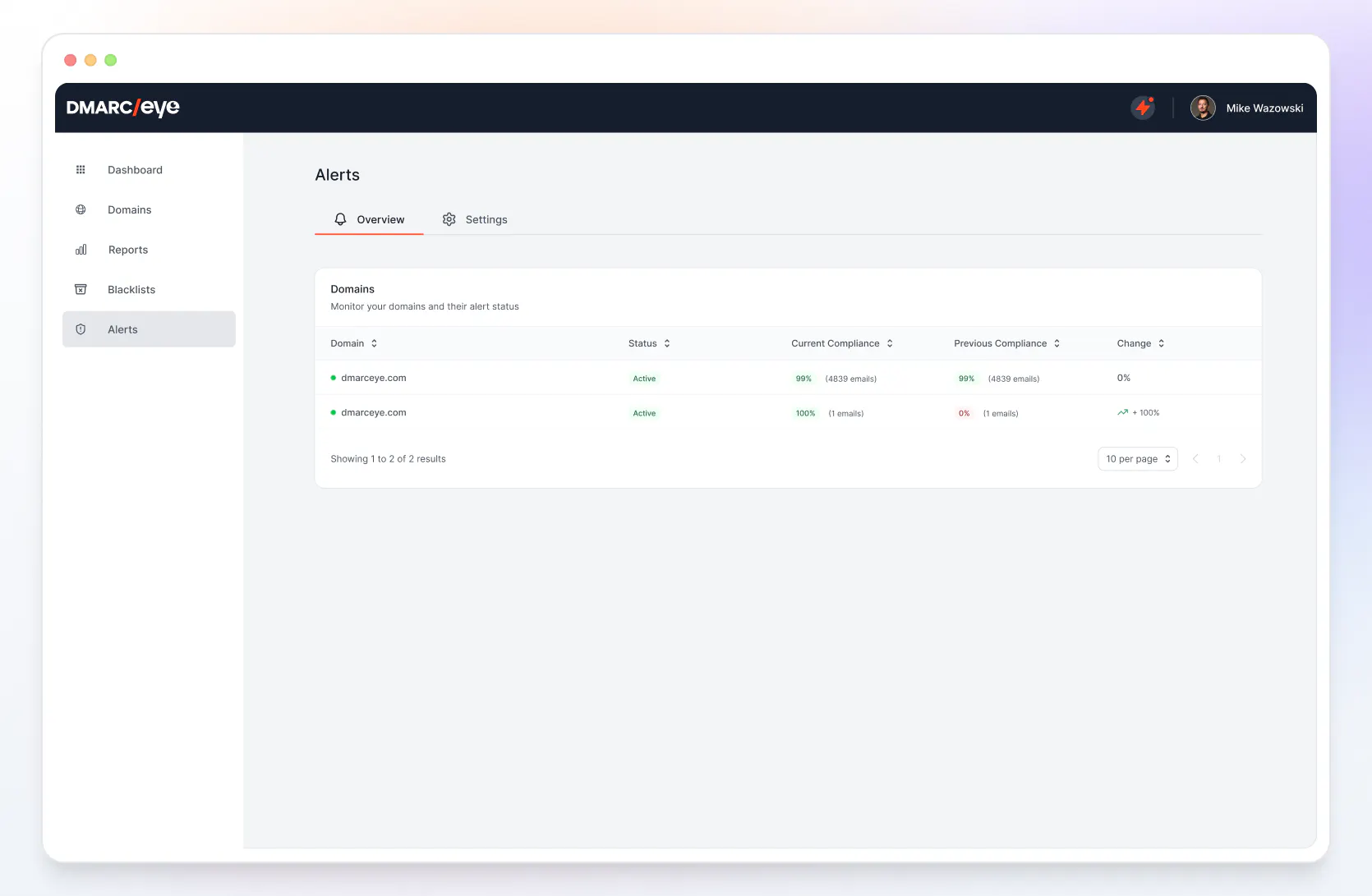Viewport: 1372px width, 896px height.
Task: Click the 99% previous compliance badge
Action: pyautogui.click(x=966, y=379)
